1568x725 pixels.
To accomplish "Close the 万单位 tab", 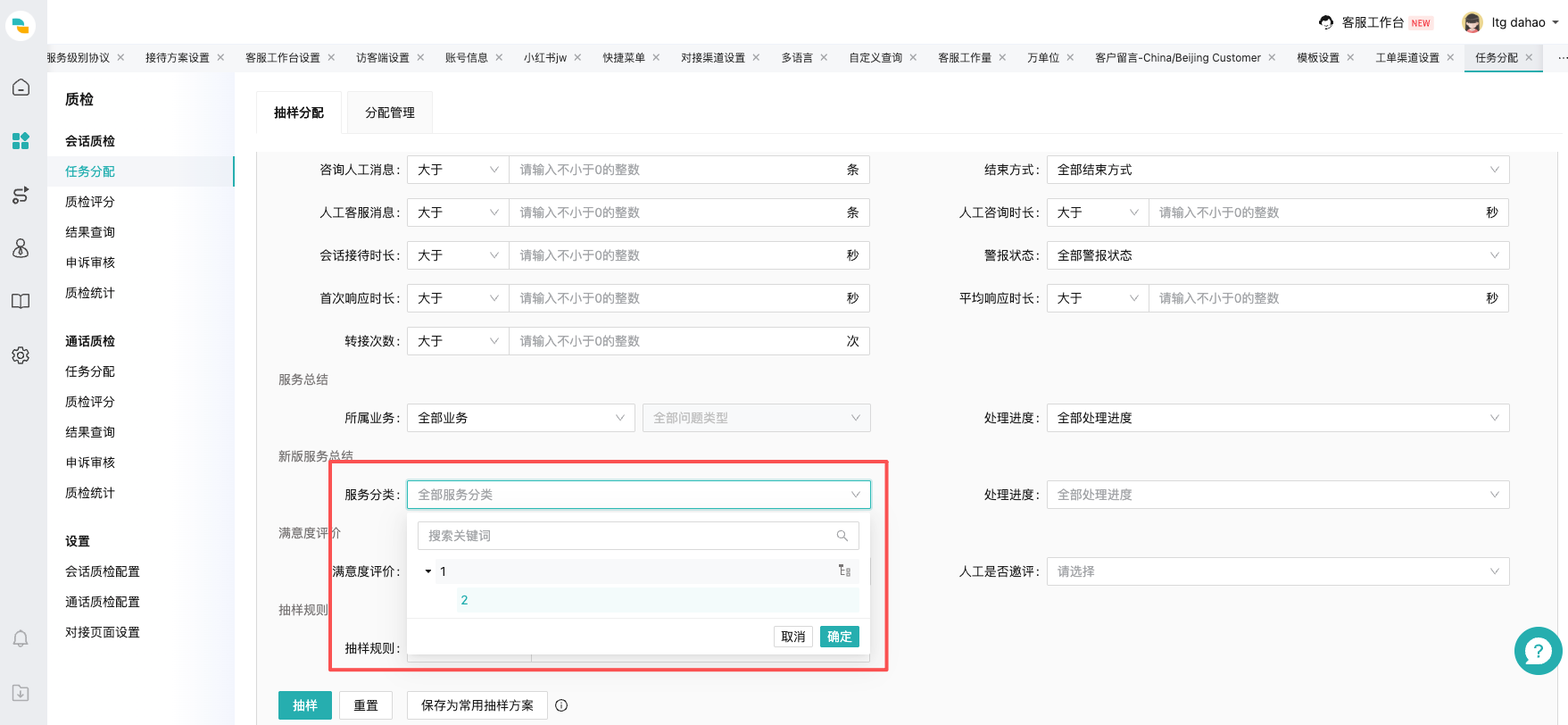I will (1070, 57).
